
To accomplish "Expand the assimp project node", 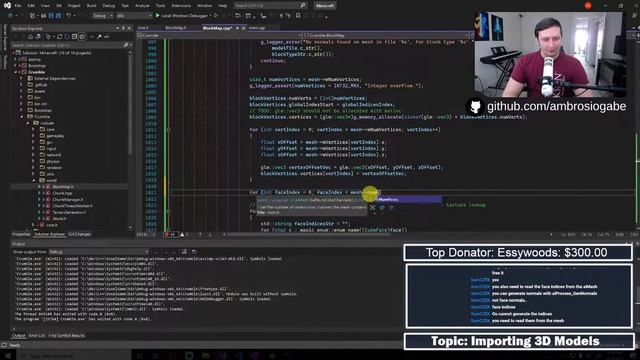I will click(16, 59).
